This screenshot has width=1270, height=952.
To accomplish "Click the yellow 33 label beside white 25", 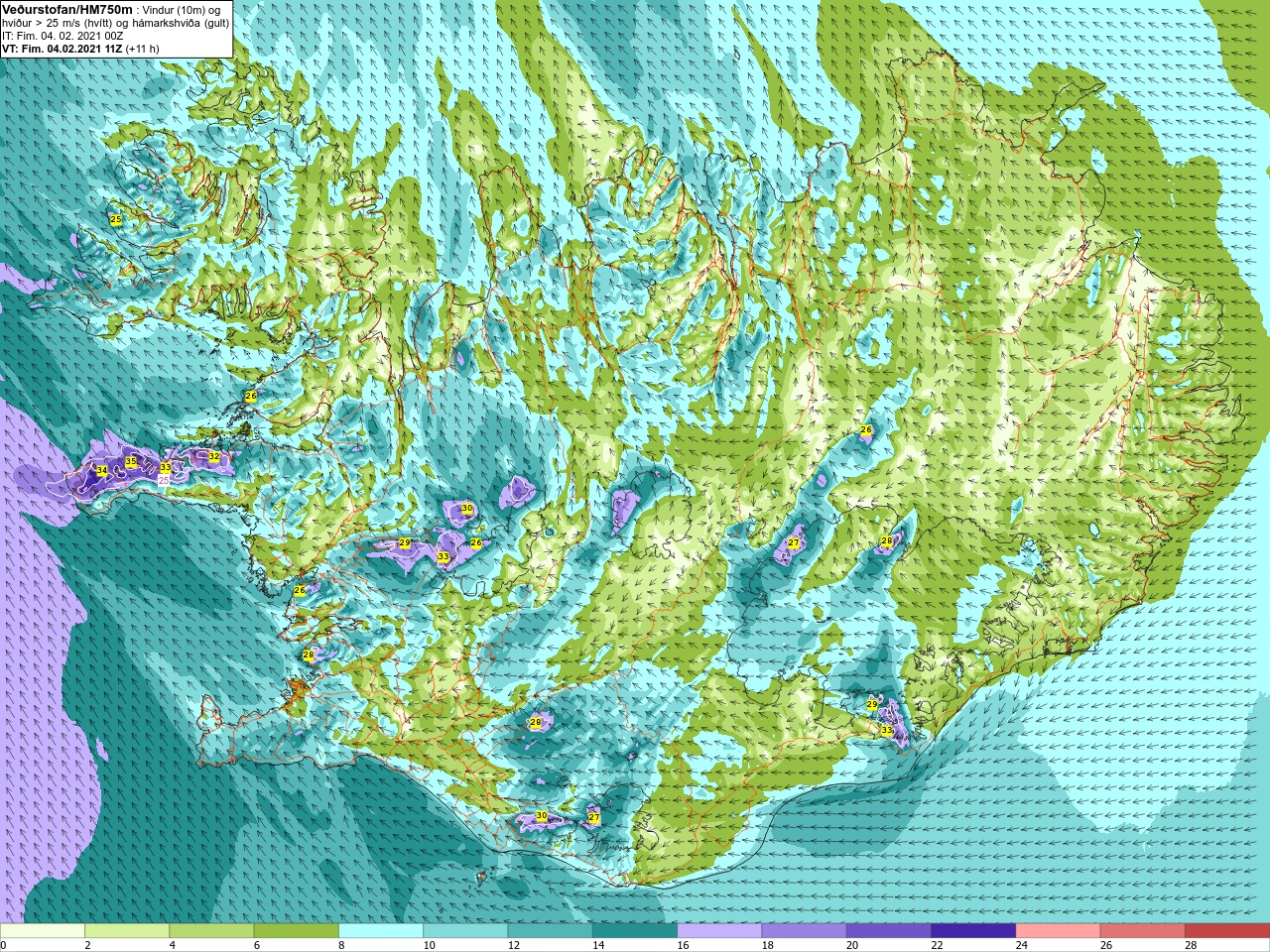I will [x=165, y=468].
